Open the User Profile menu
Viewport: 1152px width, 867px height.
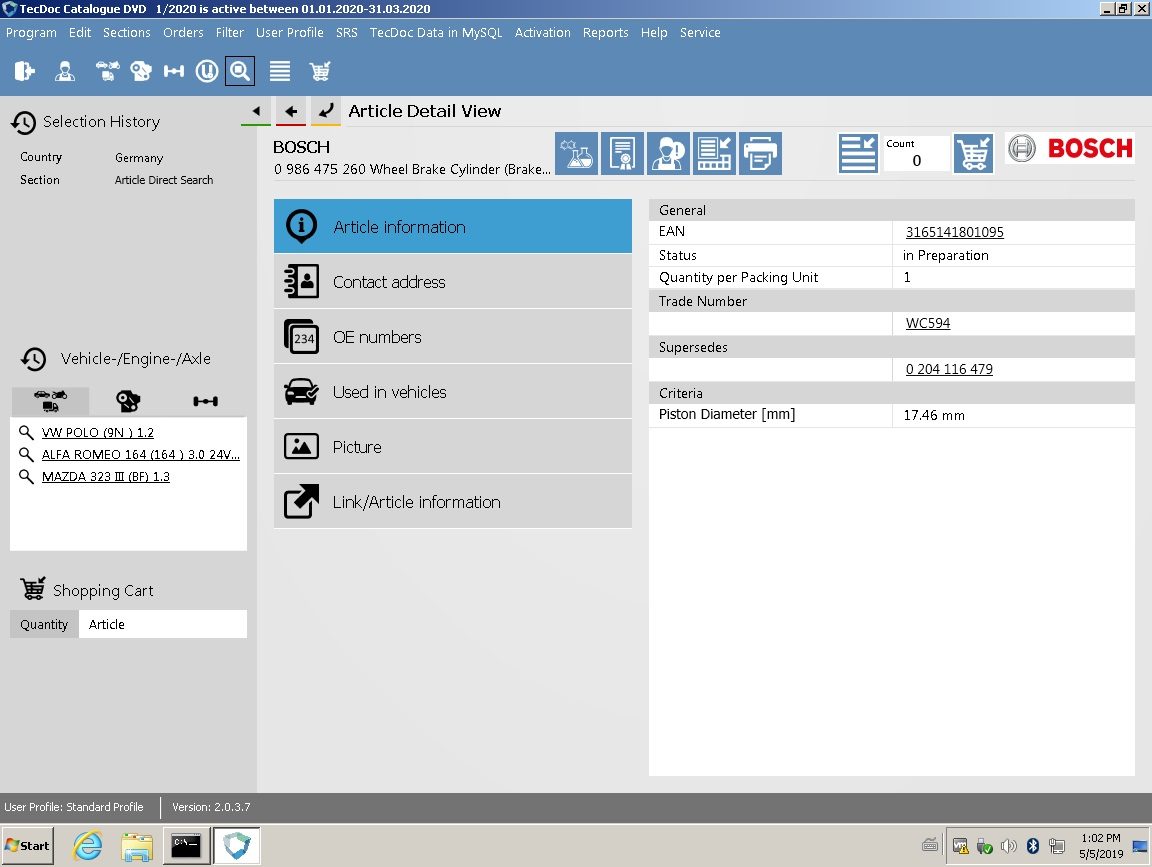(x=289, y=32)
